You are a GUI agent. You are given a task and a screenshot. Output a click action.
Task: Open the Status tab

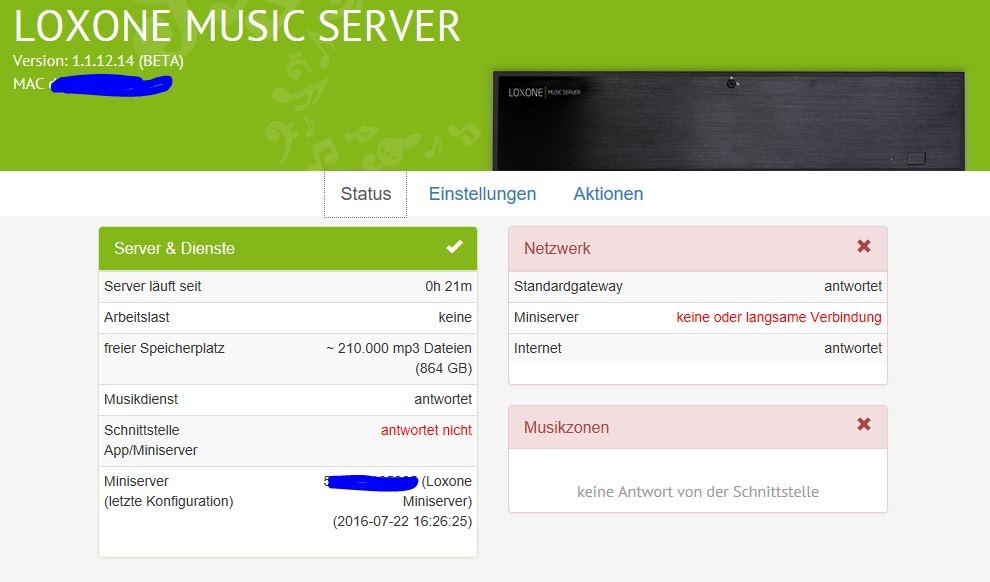click(366, 194)
